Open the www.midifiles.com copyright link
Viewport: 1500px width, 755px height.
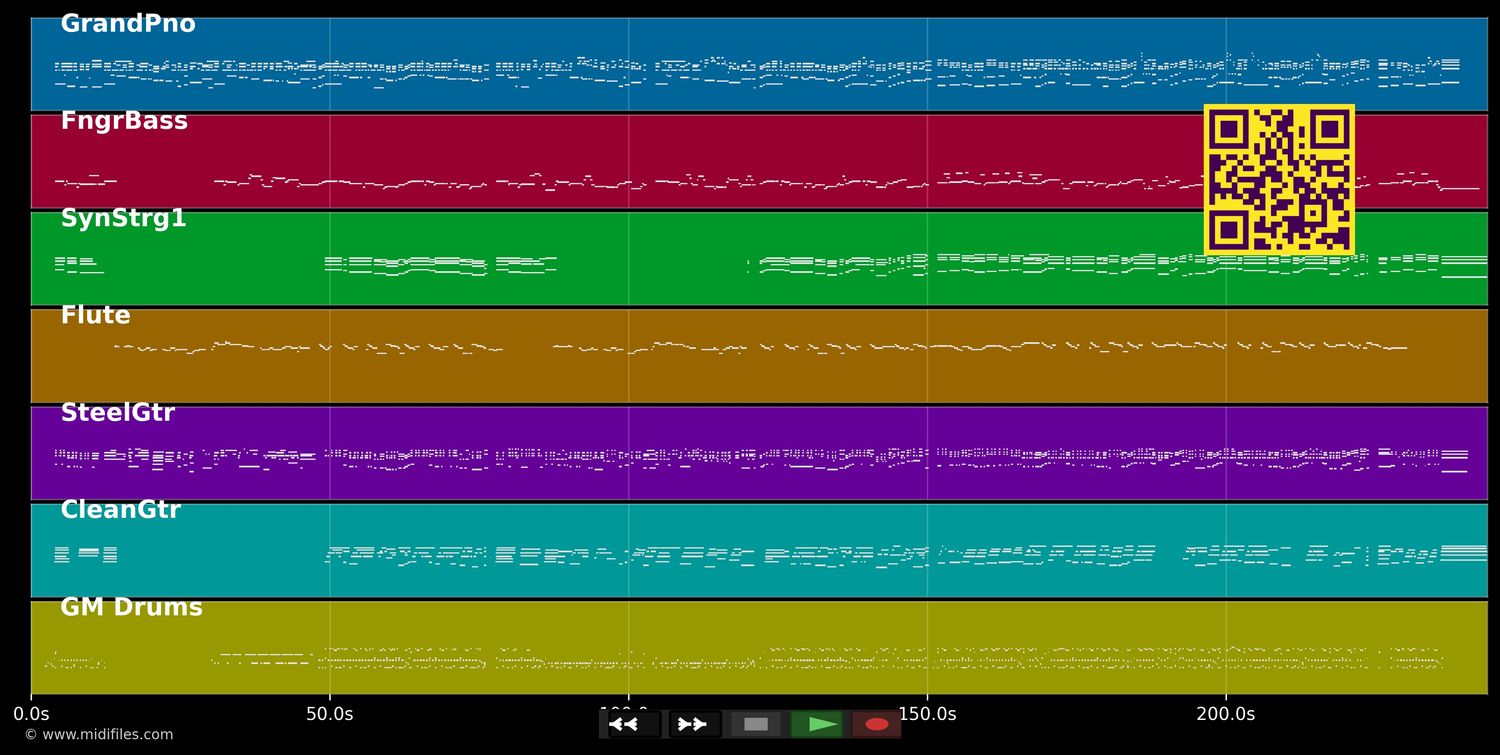click(x=99, y=735)
